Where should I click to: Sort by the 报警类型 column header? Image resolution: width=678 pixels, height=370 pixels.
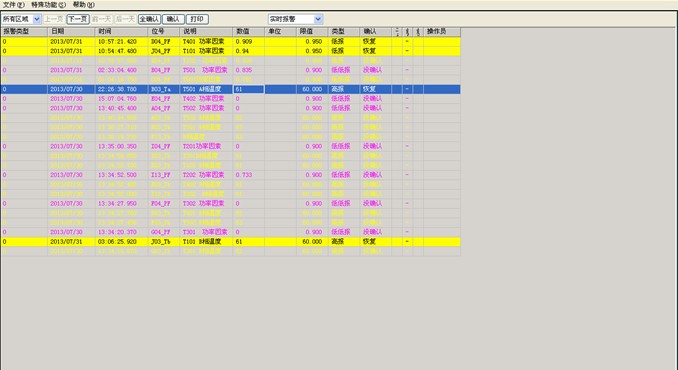[x=24, y=32]
